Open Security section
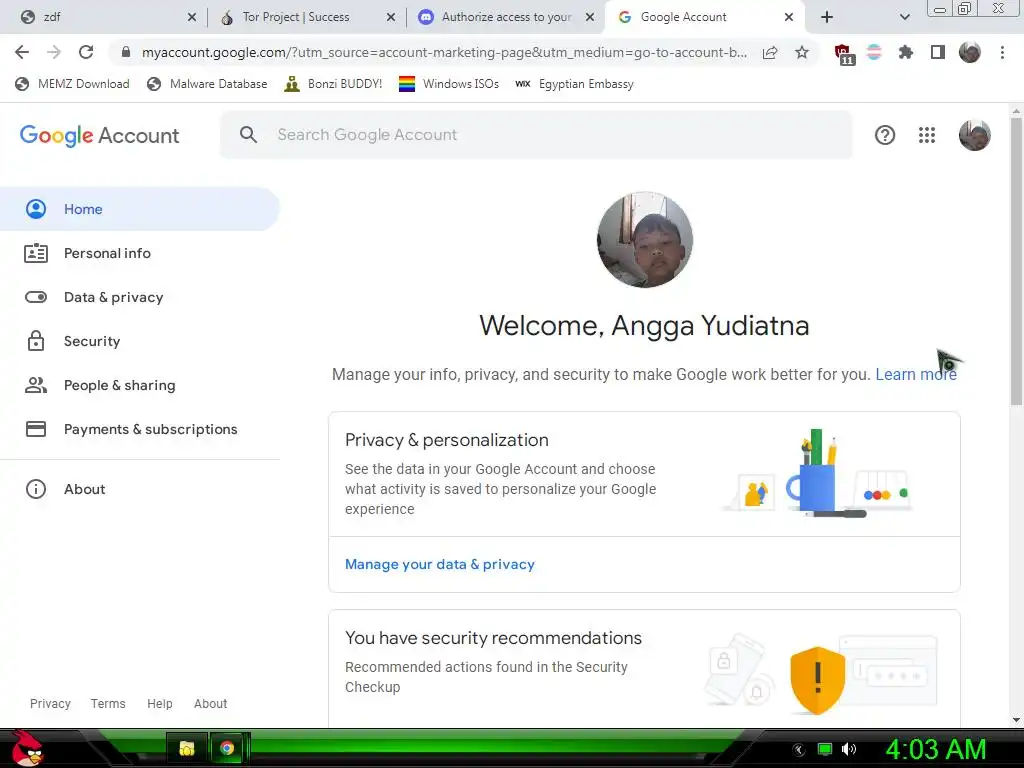This screenshot has width=1024, height=768. (140, 341)
